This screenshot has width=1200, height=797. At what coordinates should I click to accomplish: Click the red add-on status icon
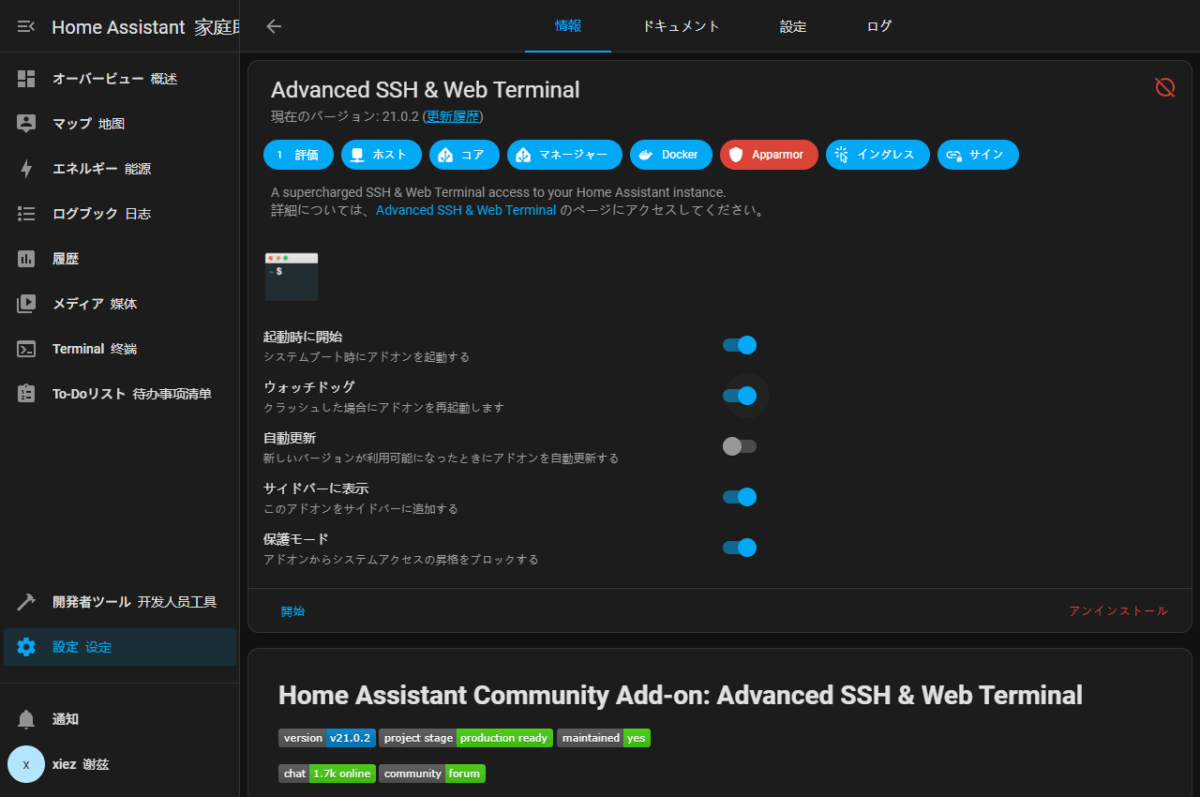[x=1165, y=87]
